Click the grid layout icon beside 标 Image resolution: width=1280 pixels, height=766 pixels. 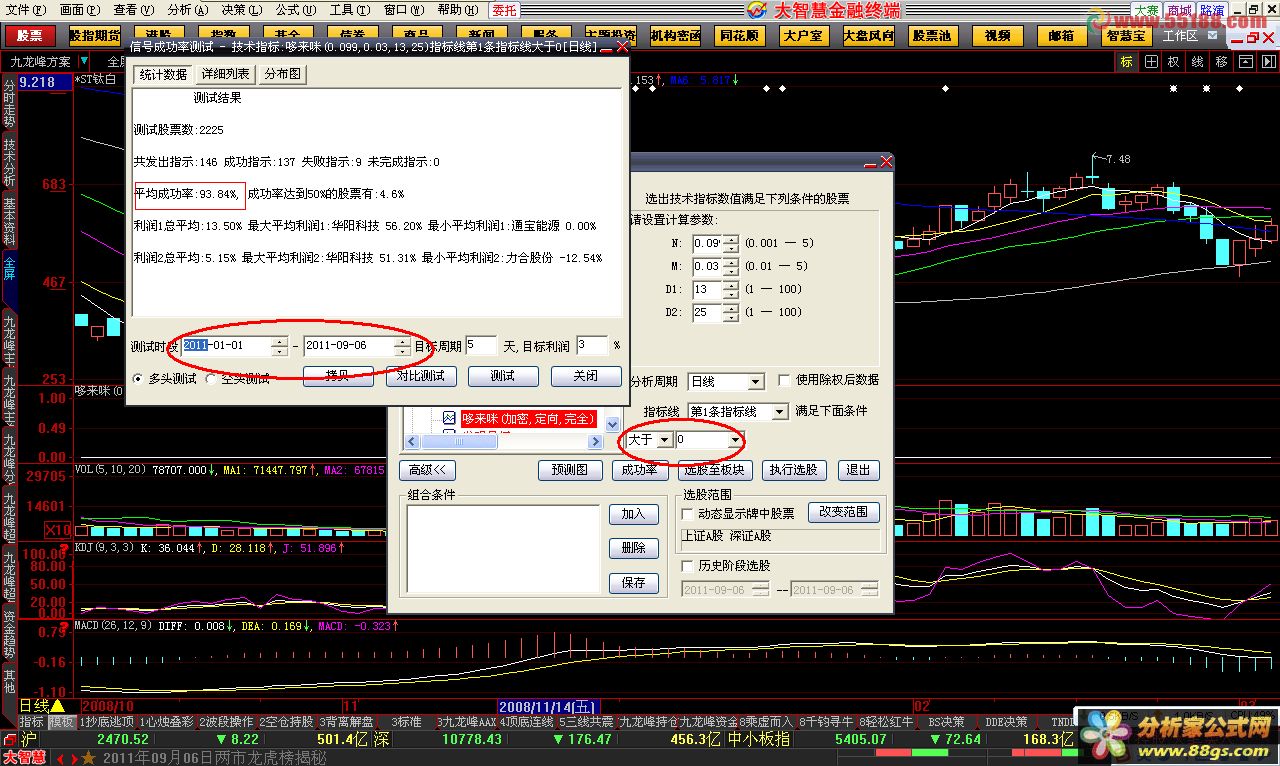[1150, 62]
